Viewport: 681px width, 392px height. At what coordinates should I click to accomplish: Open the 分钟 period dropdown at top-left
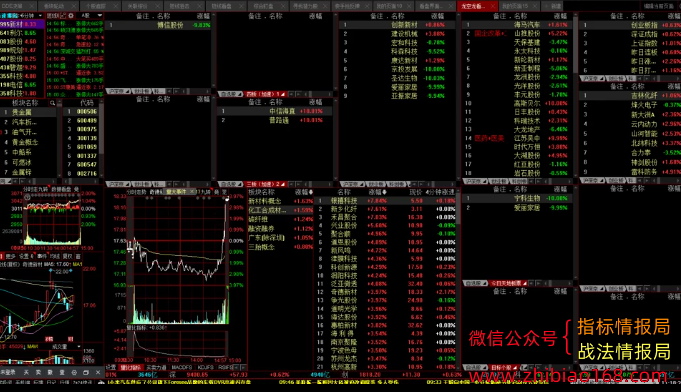[32, 16]
